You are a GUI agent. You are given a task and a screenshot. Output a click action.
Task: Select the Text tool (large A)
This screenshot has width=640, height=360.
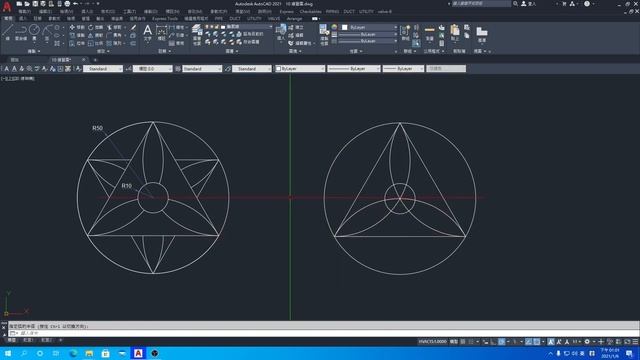tap(147, 32)
